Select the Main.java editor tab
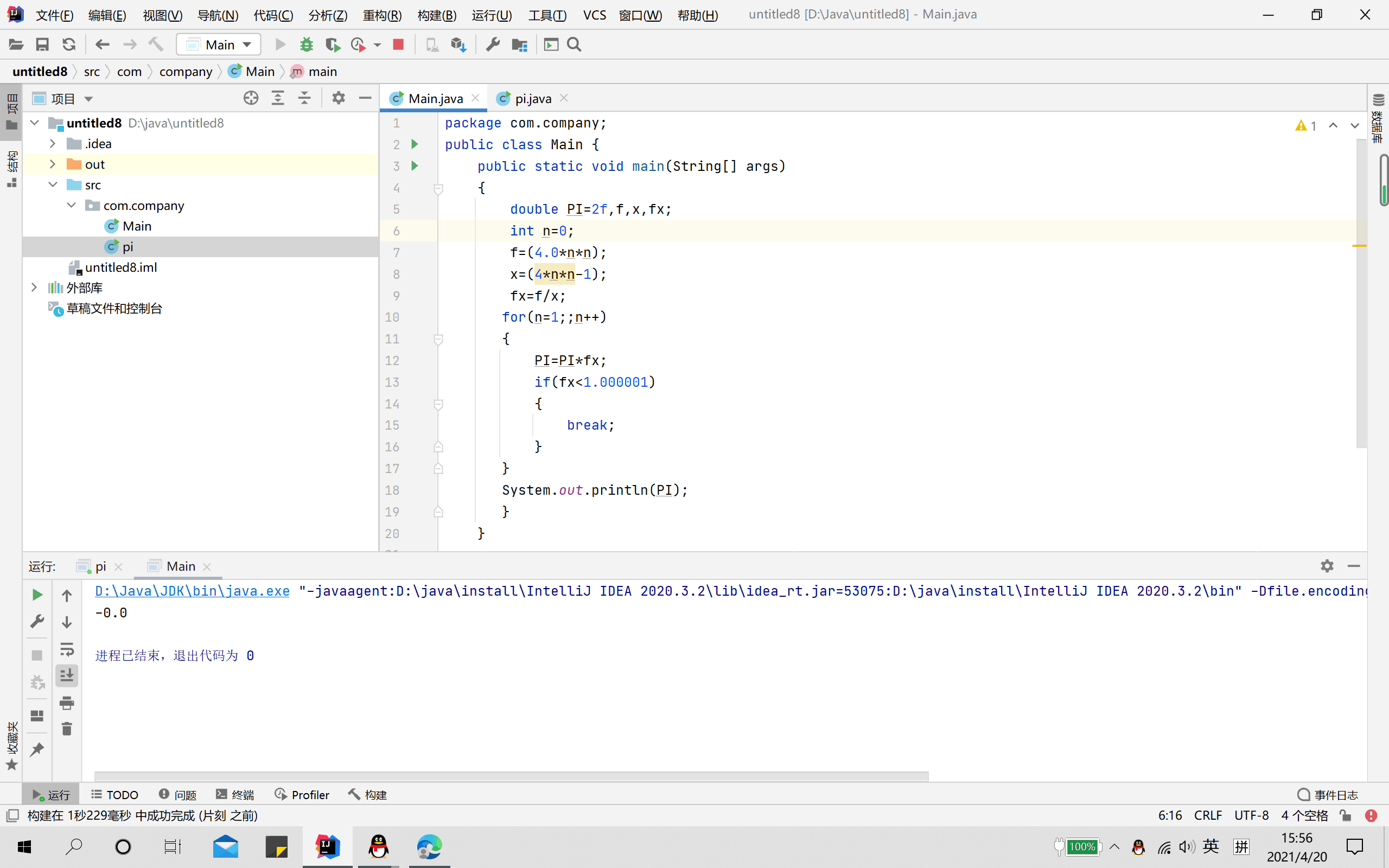 [436, 98]
